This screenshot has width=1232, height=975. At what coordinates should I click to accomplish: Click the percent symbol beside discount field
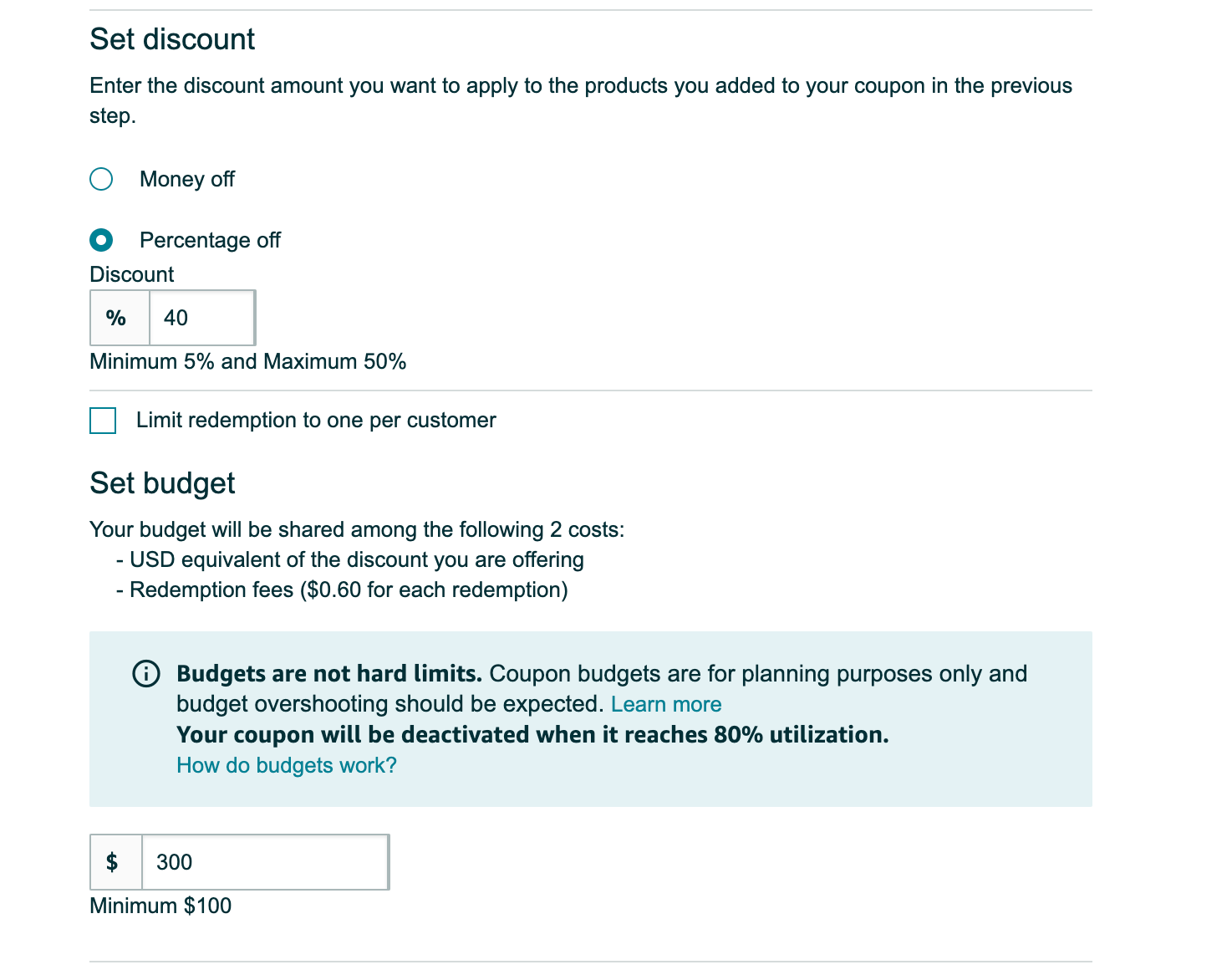click(116, 318)
